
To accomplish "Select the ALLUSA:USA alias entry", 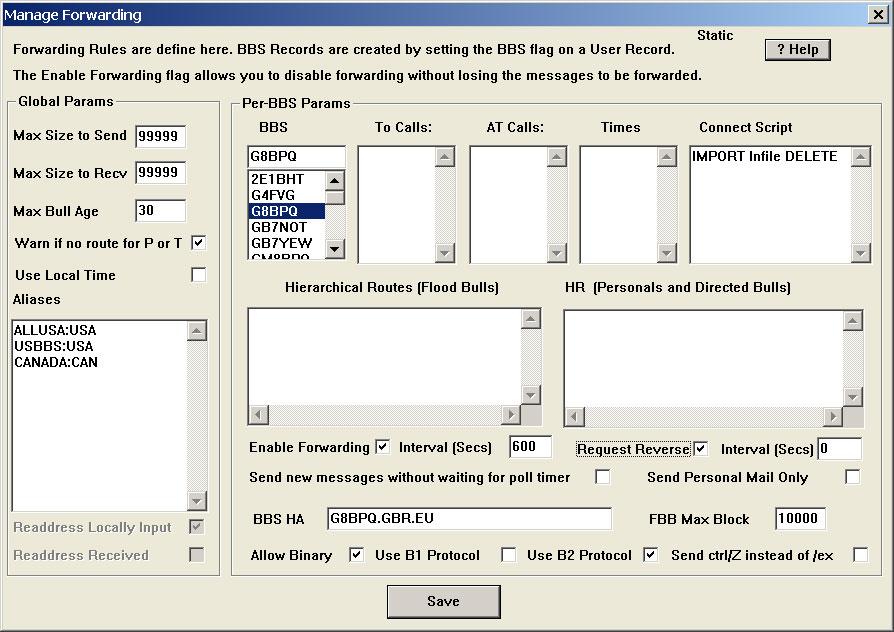I will click(55, 330).
